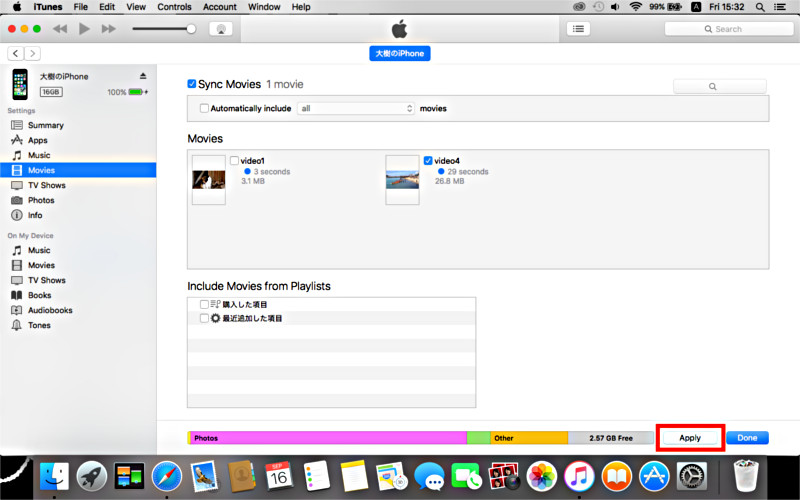
Task: Select Apps in the Settings sidebar
Action: point(38,140)
